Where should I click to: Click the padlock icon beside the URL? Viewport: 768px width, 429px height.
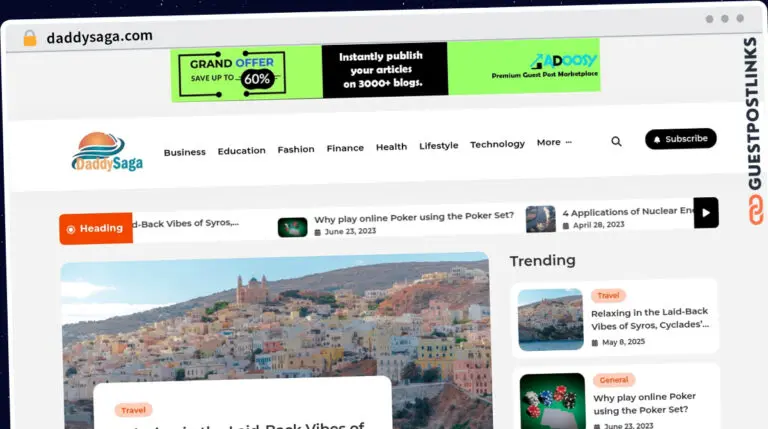pos(30,38)
